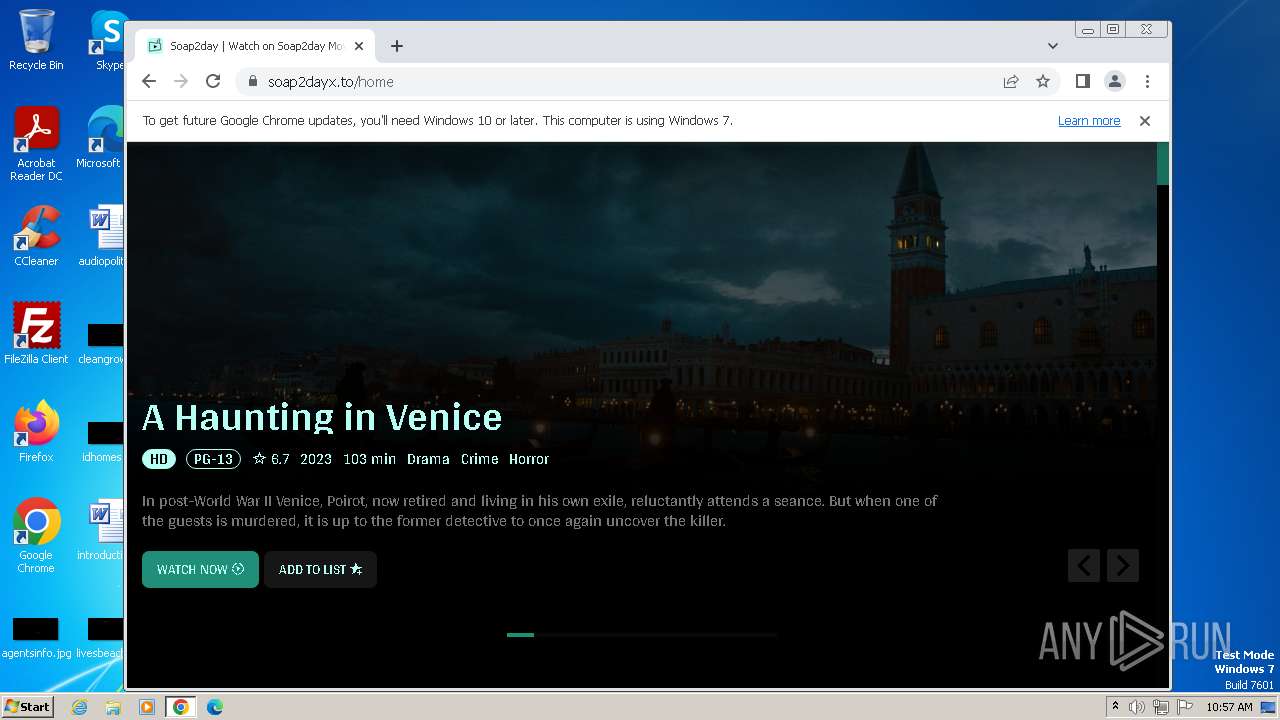Click the ADD TO LIST button
The width and height of the screenshot is (1280, 720).
(x=320, y=569)
